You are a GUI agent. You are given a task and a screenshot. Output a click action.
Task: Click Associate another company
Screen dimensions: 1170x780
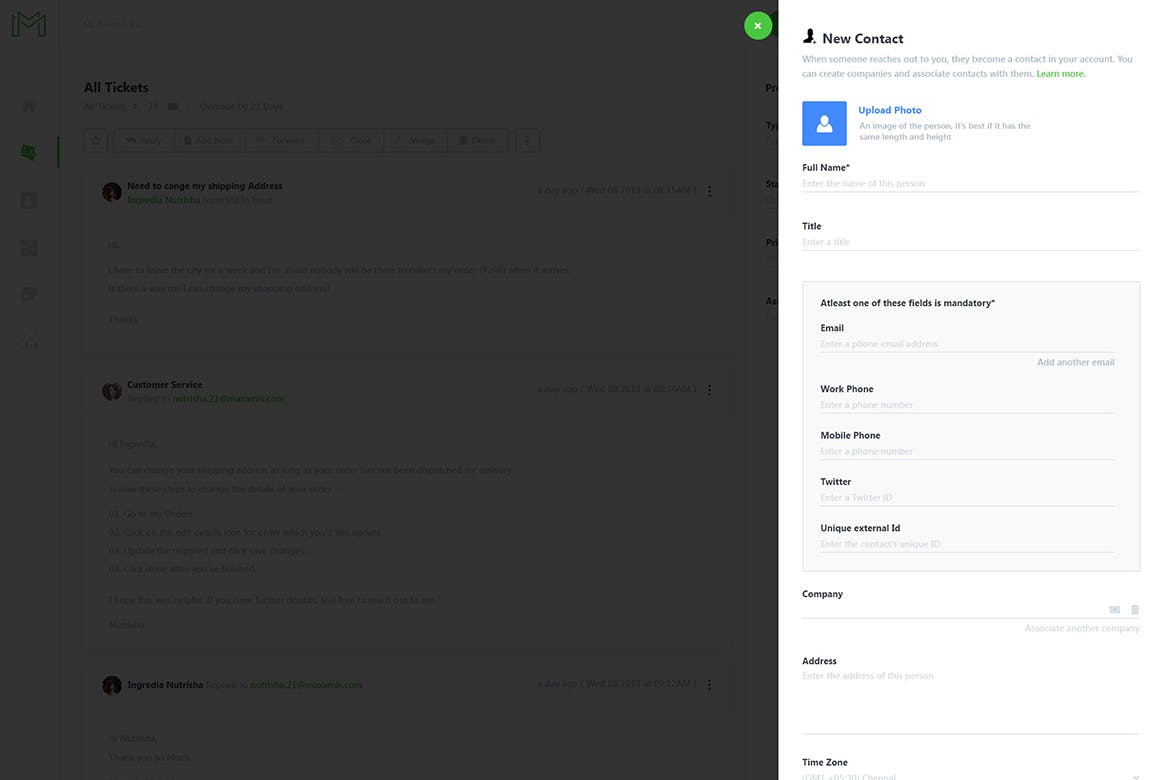click(x=1081, y=628)
